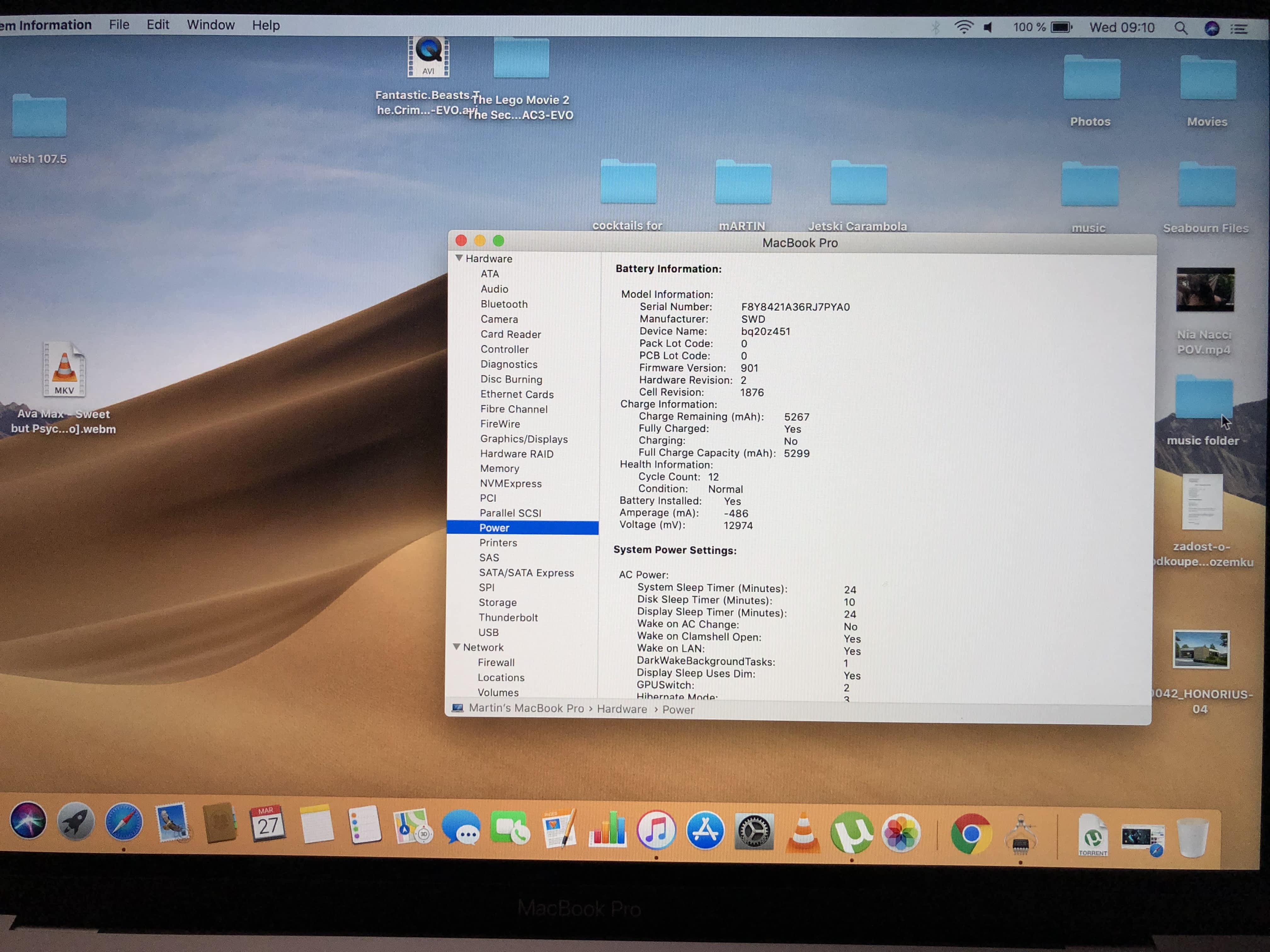Open the File menu
The width and height of the screenshot is (1270, 952).
pyautogui.click(x=119, y=25)
